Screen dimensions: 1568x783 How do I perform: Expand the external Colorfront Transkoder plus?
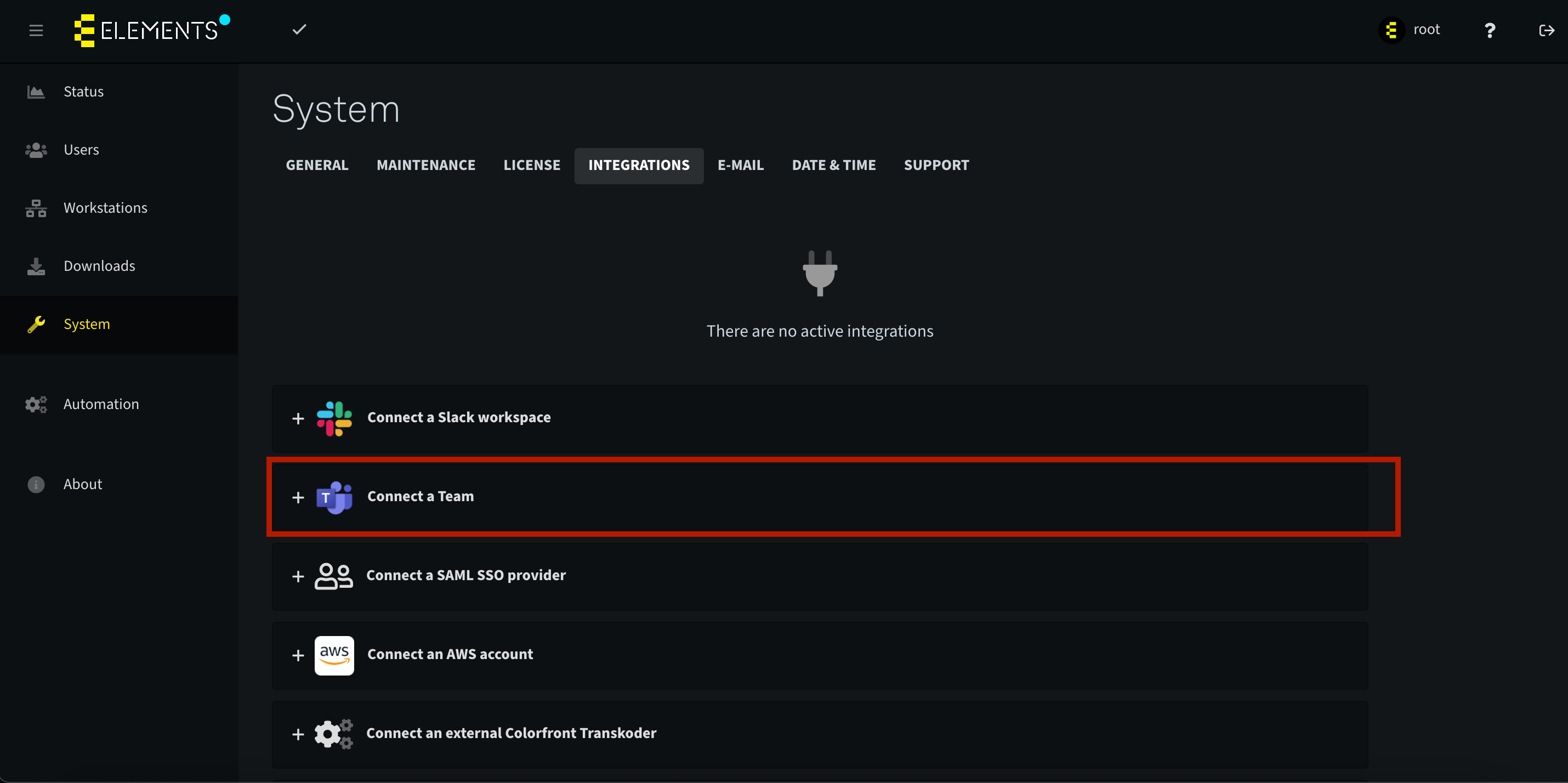click(x=298, y=734)
